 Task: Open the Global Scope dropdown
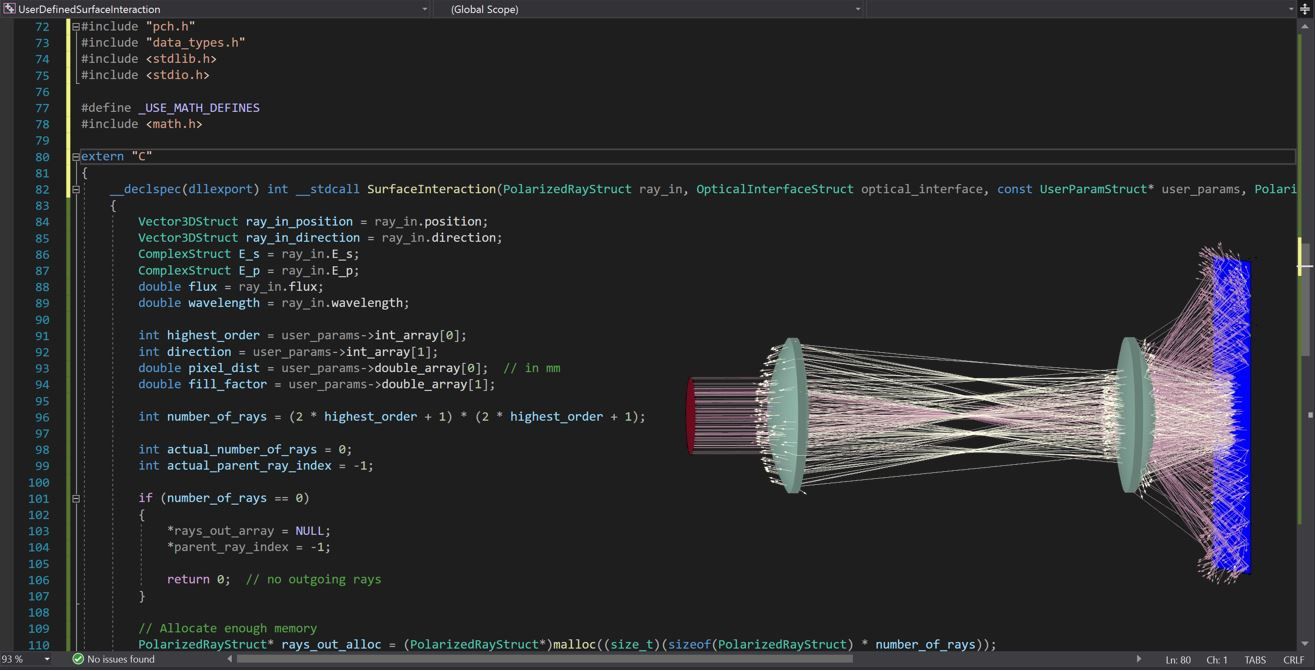click(857, 9)
